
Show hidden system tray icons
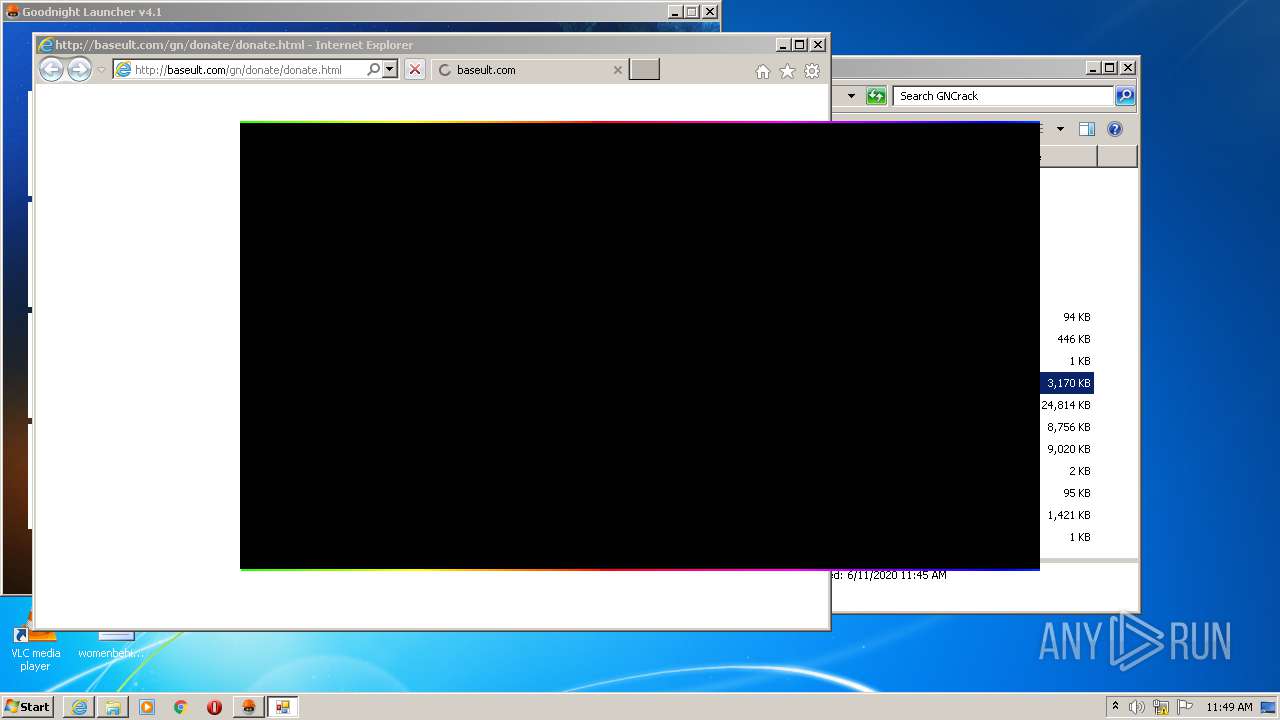click(x=1115, y=707)
